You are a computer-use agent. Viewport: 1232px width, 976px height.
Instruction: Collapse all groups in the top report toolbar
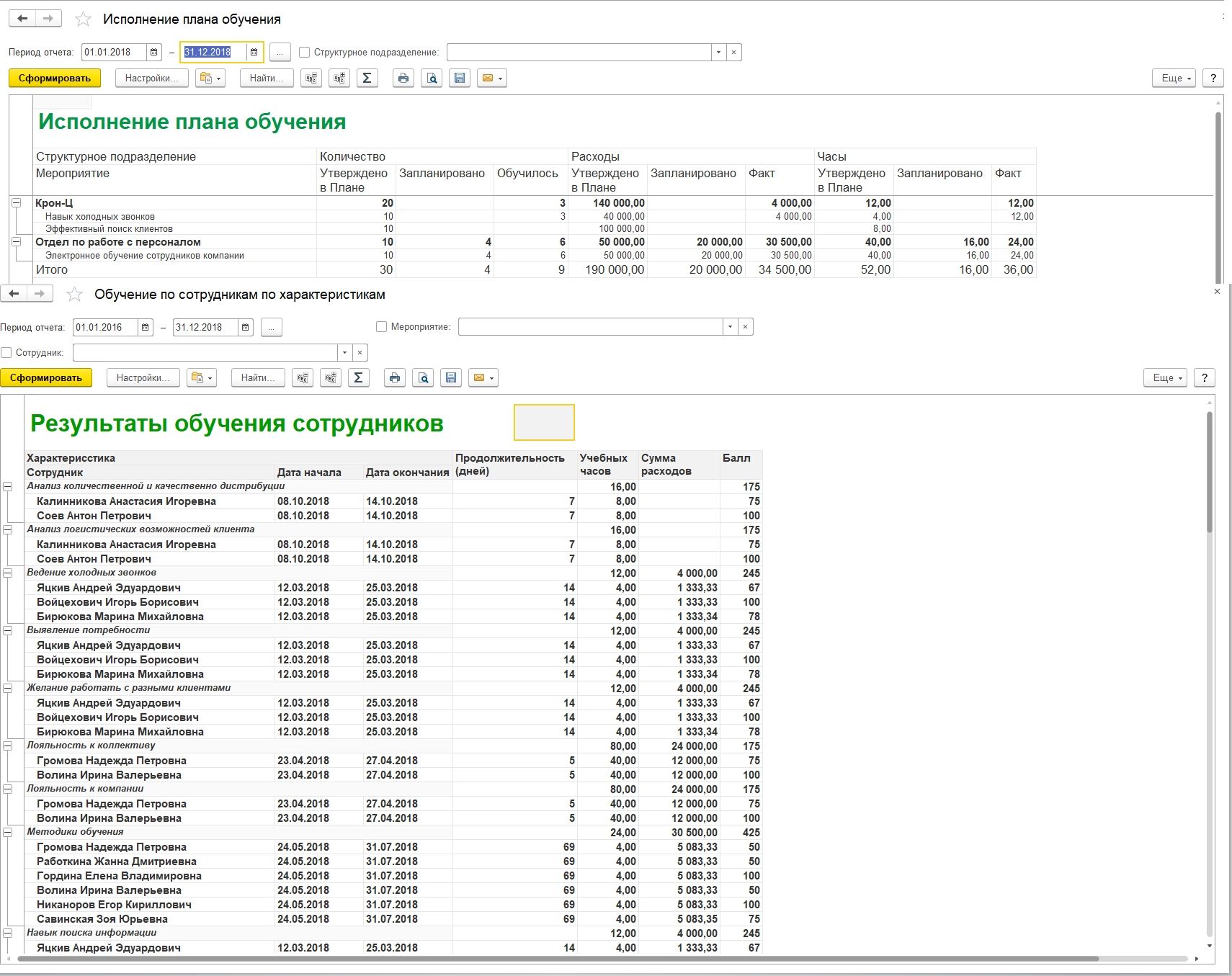311,79
